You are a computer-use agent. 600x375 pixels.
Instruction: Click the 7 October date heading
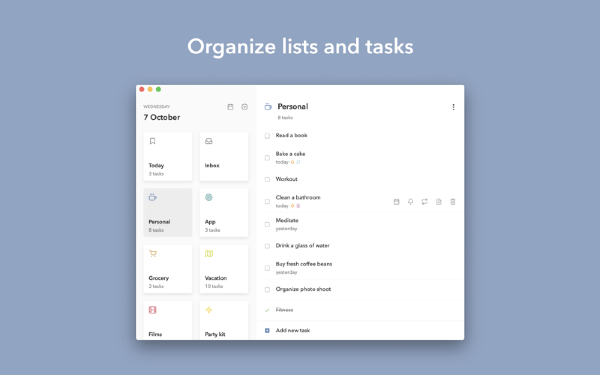(162, 117)
